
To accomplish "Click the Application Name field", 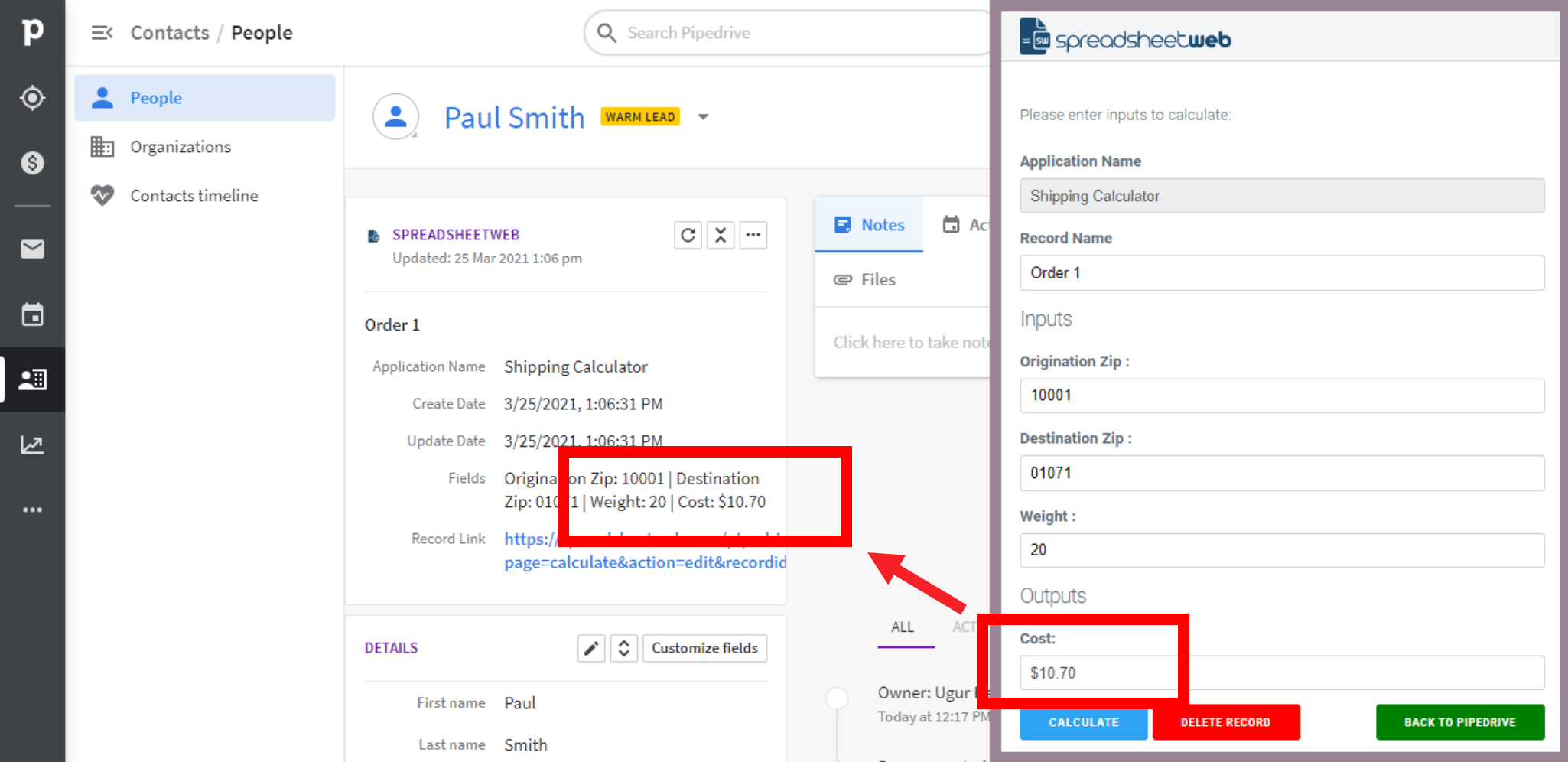I will coord(1282,196).
